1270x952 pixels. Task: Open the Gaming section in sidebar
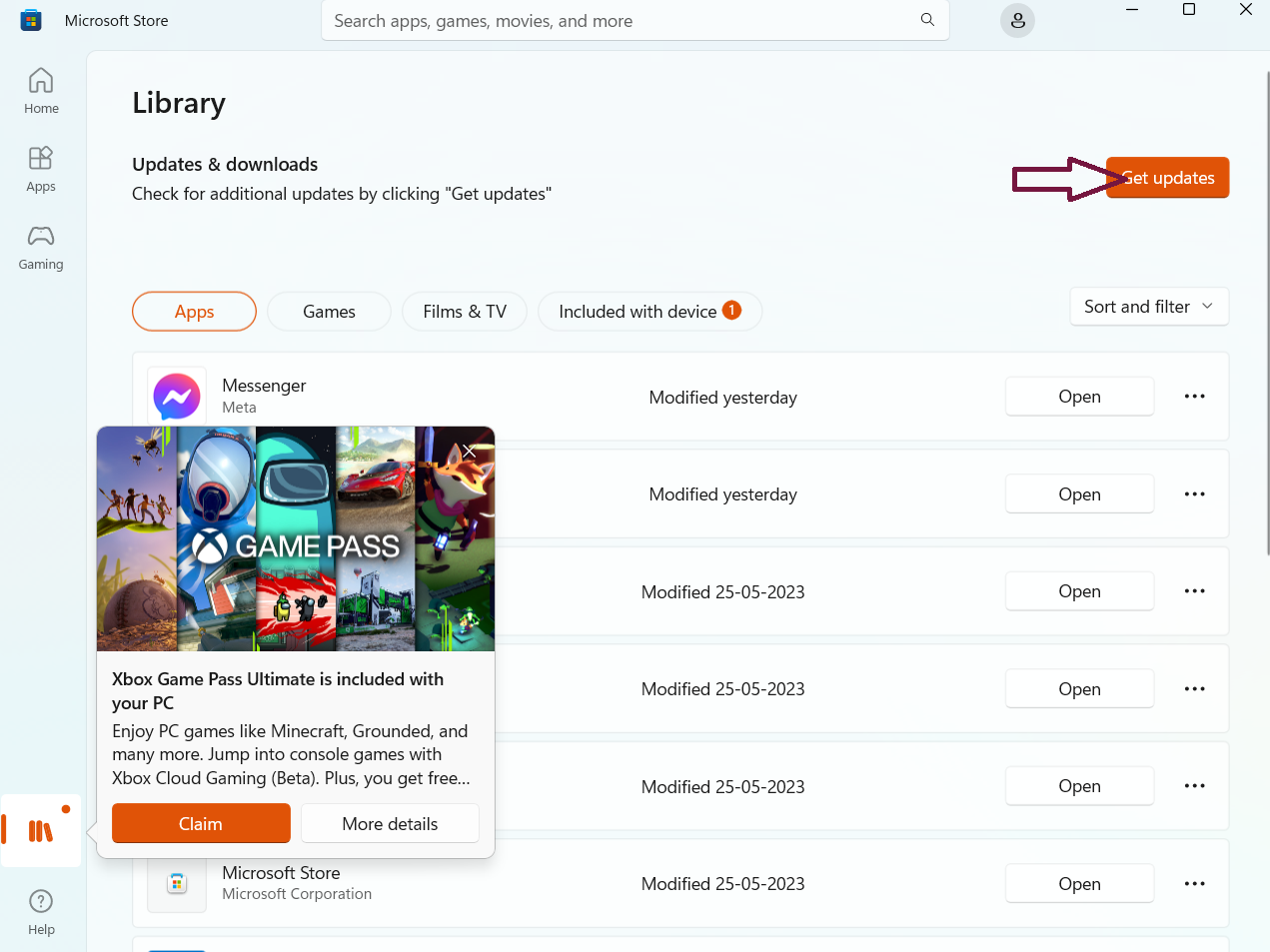click(41, 247)
